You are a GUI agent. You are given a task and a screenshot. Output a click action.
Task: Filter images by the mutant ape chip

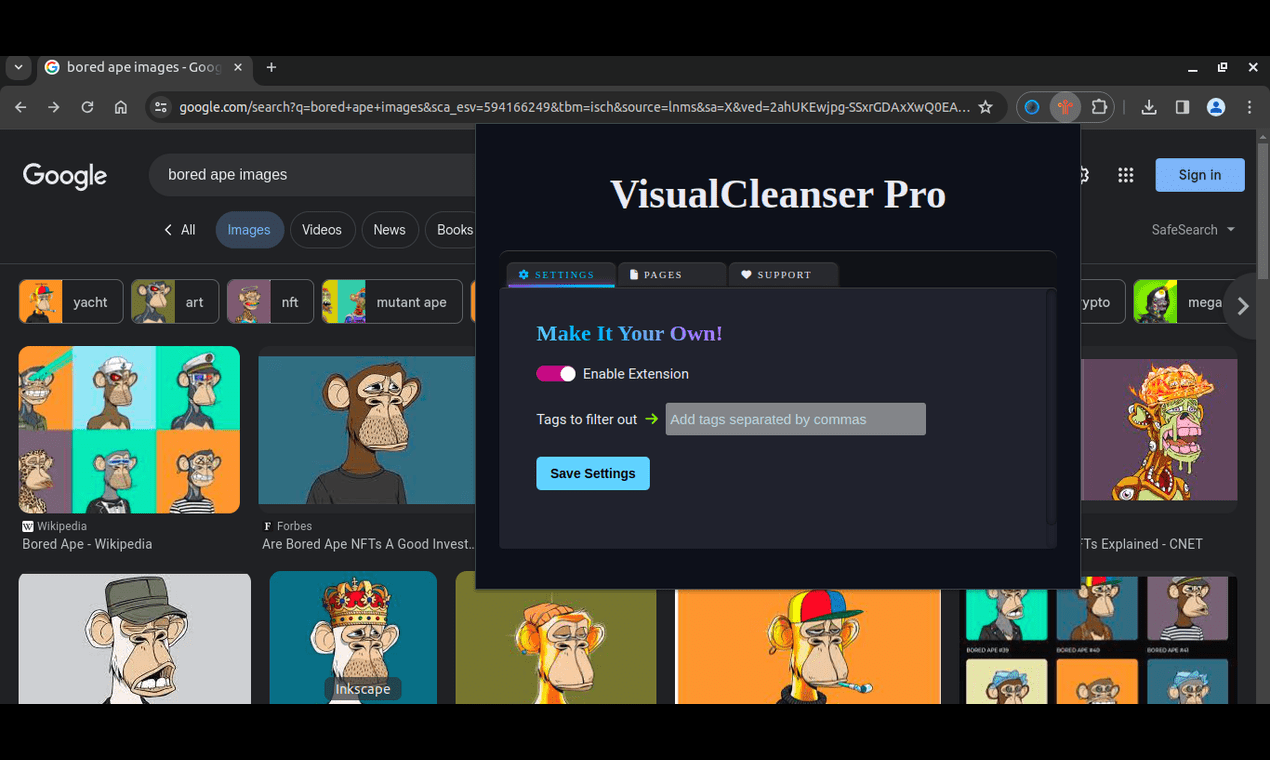(x=392, y=302)
